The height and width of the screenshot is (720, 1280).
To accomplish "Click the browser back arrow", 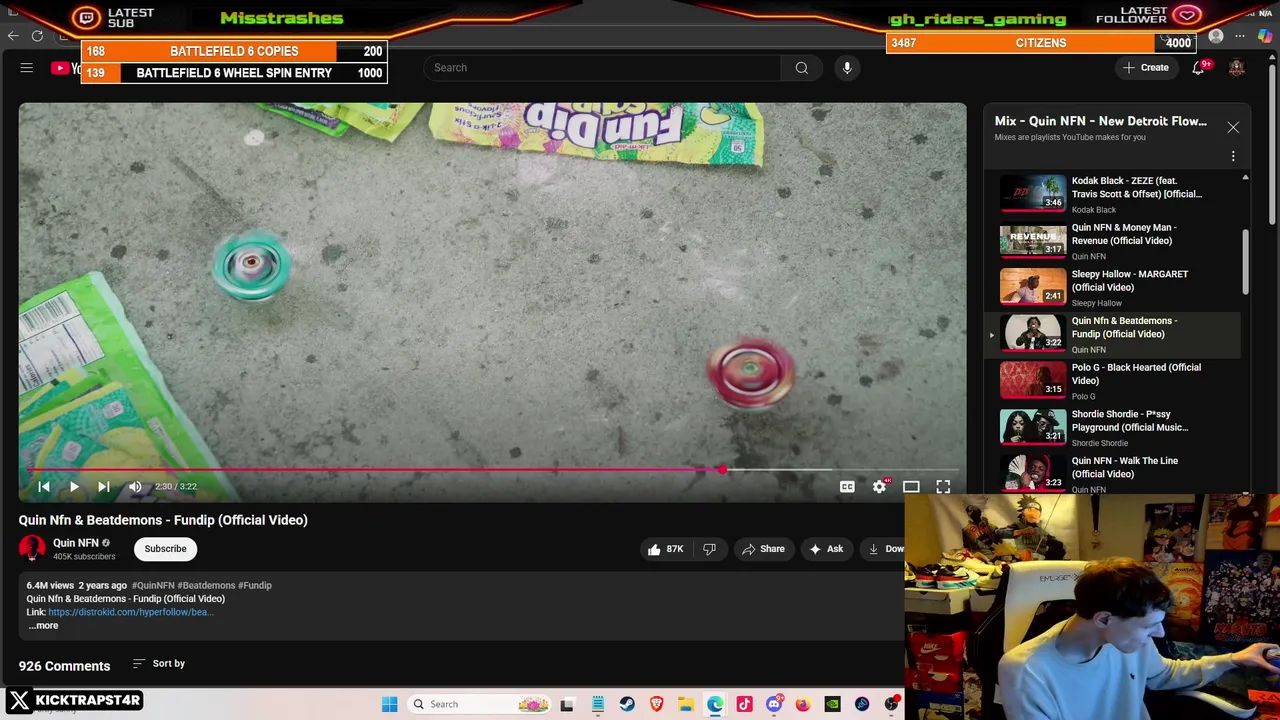I will (x=13, y=36).
